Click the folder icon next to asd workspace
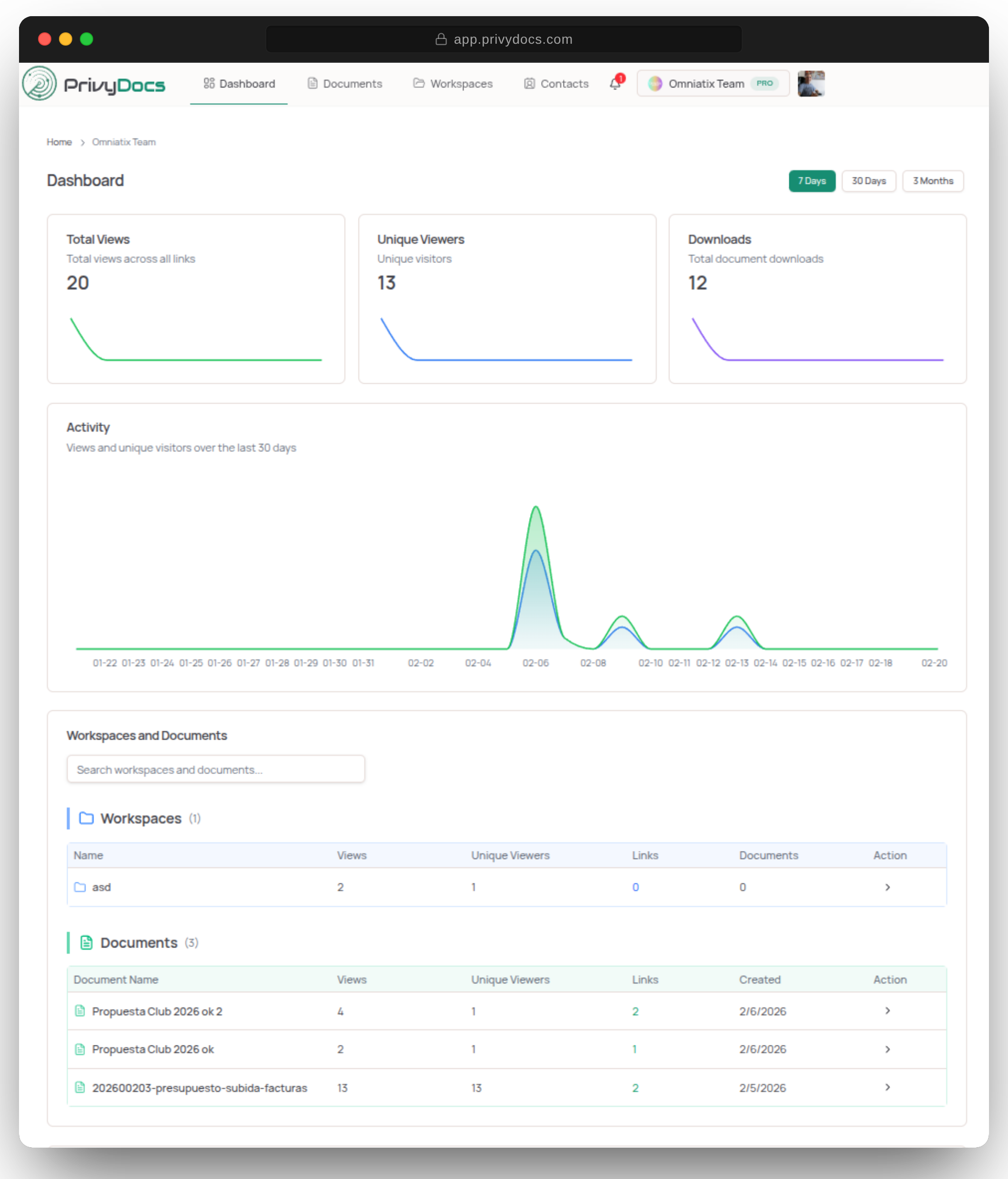 tap(80, 887)
